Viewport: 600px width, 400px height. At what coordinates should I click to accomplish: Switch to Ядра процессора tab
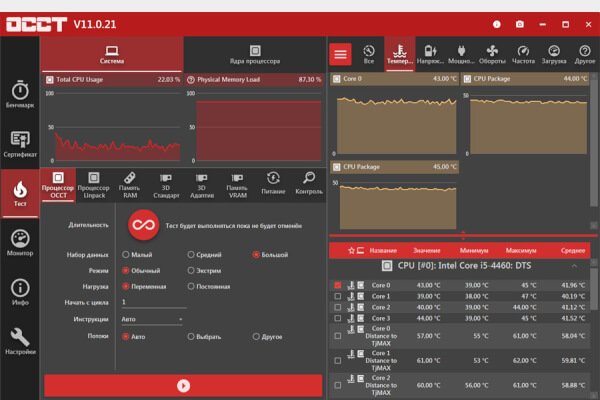255,54
